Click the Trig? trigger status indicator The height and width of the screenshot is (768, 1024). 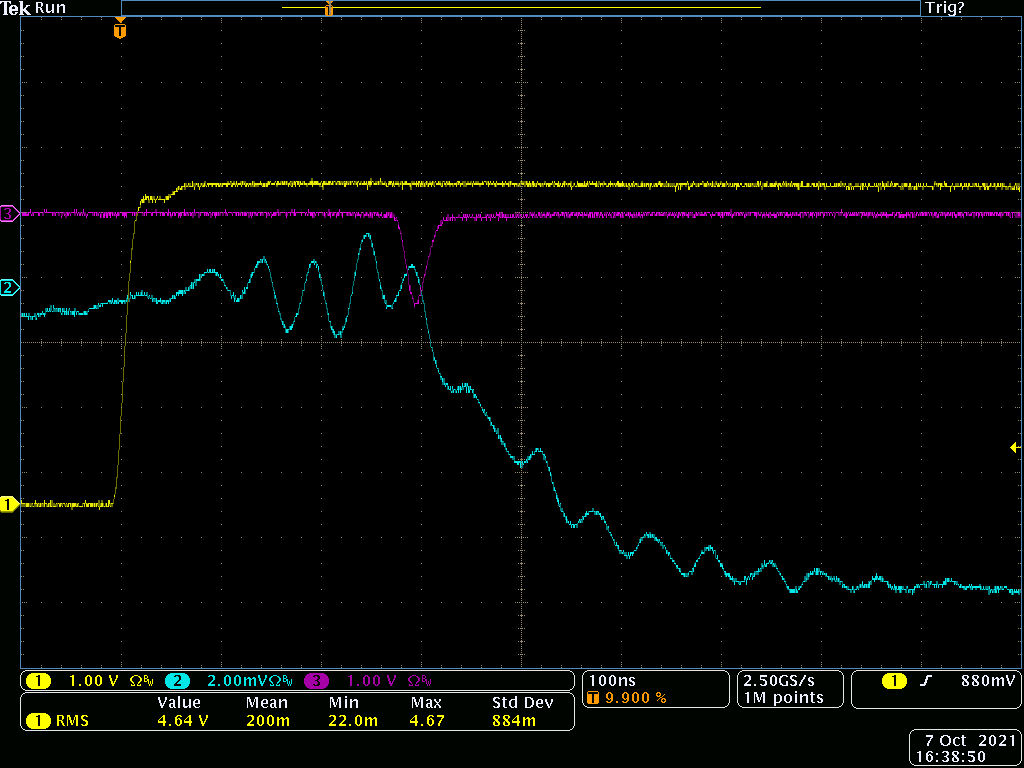tap(944, 8)
